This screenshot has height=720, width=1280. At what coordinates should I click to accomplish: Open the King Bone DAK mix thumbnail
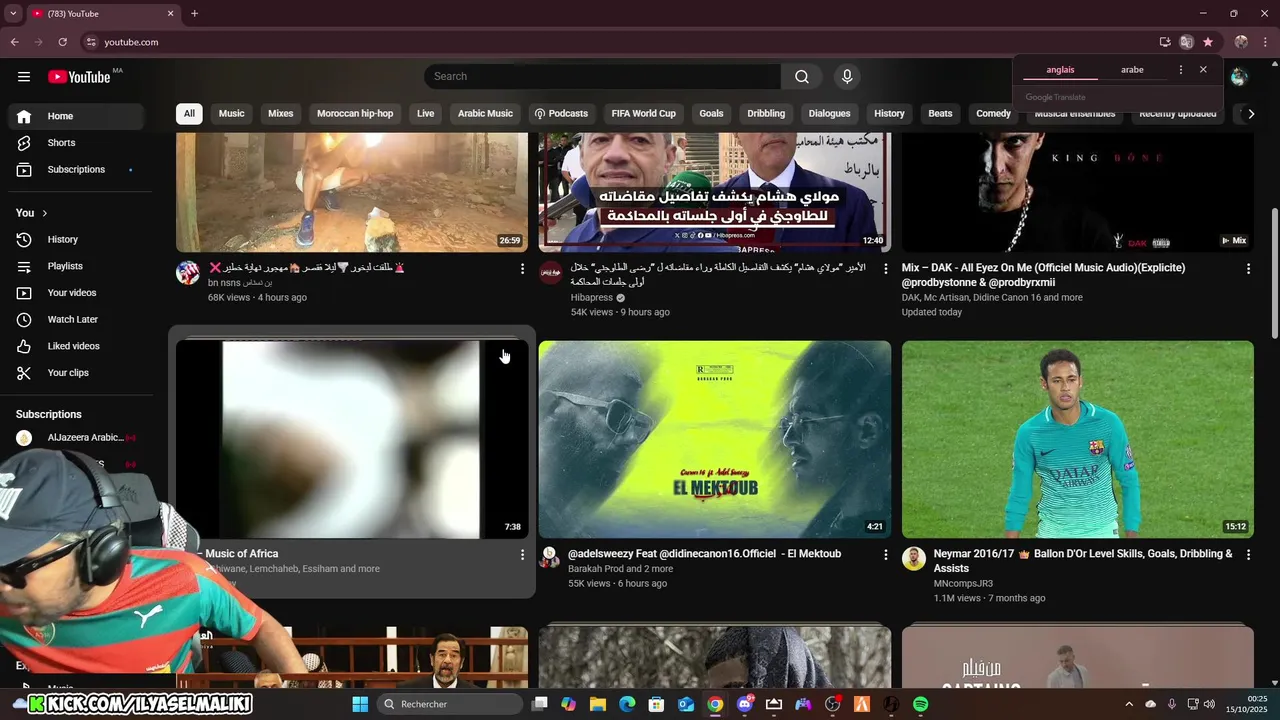(1078, 192)
